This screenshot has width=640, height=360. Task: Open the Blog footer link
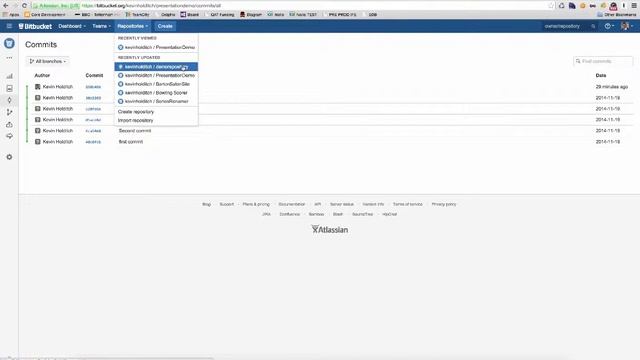(207, 204)
